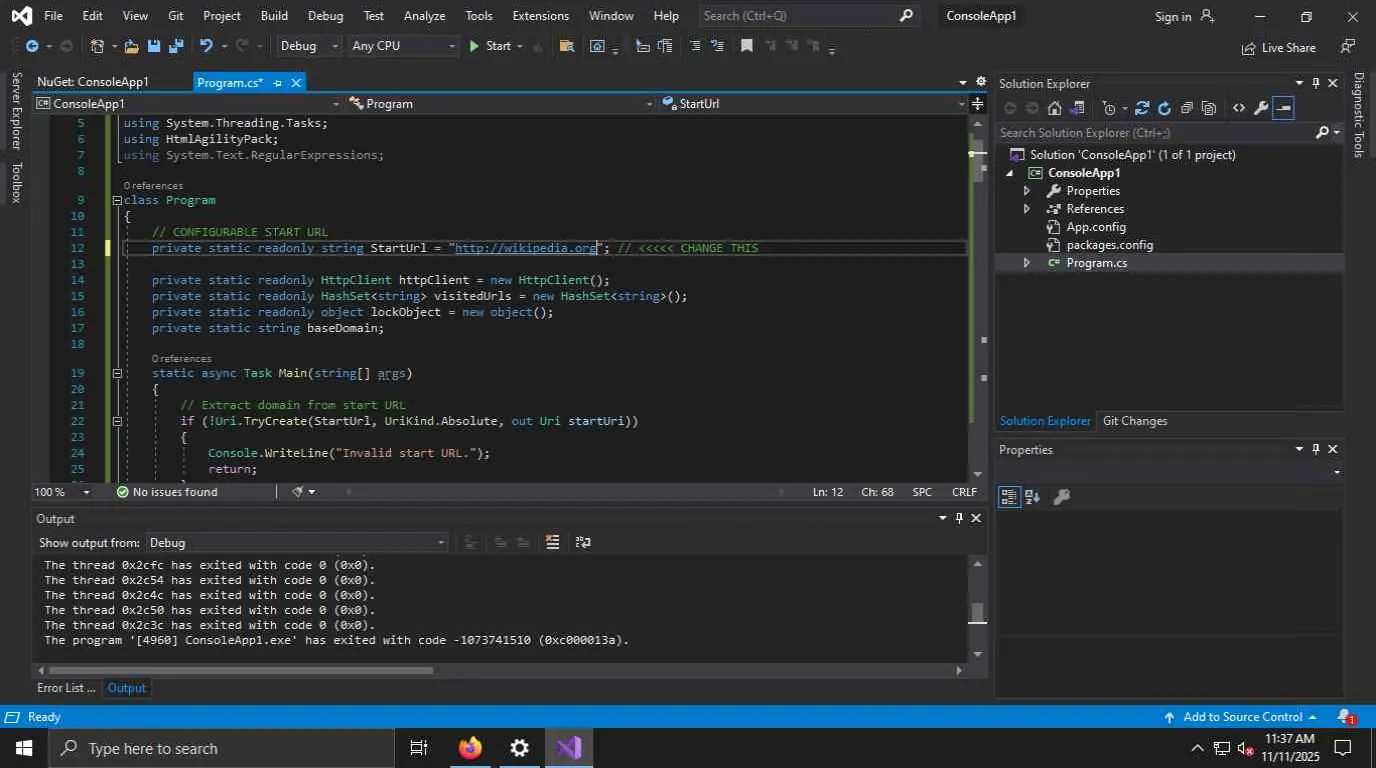This screenshot has height=768, width=1376.
Task: Open Properties wrench icon in Solution Explorer toolbar
Action: tap(1261, 108)
